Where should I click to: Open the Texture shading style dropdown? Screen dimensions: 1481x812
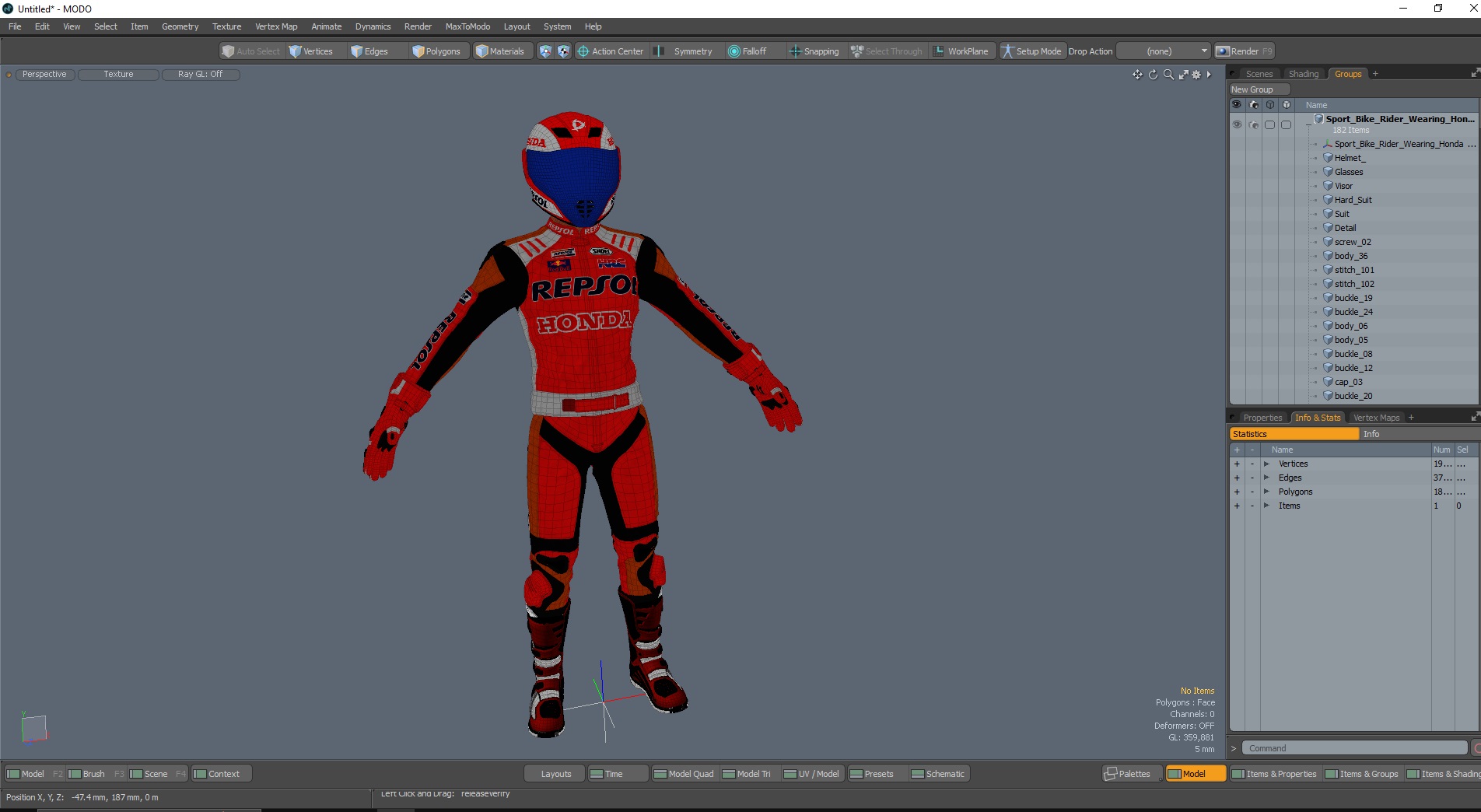(118, 75)
